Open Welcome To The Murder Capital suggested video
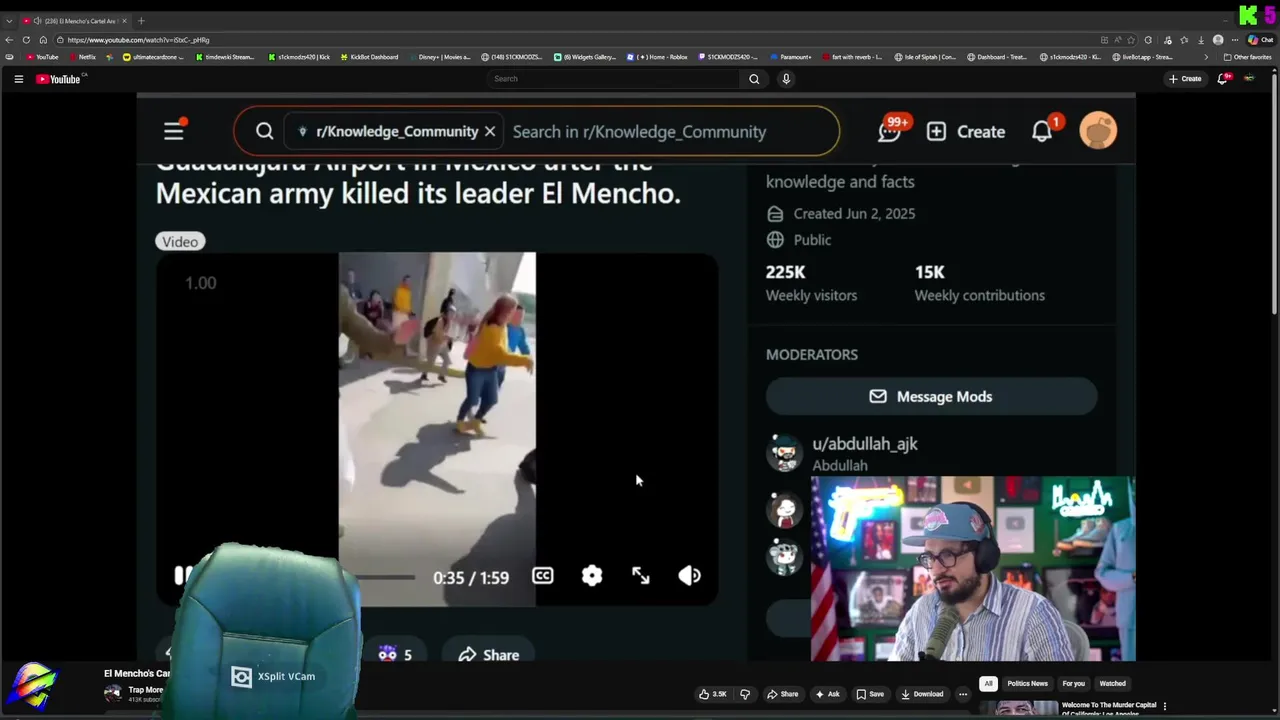This screenshot has width=1280, height=720. click(x=1108, y=708)
